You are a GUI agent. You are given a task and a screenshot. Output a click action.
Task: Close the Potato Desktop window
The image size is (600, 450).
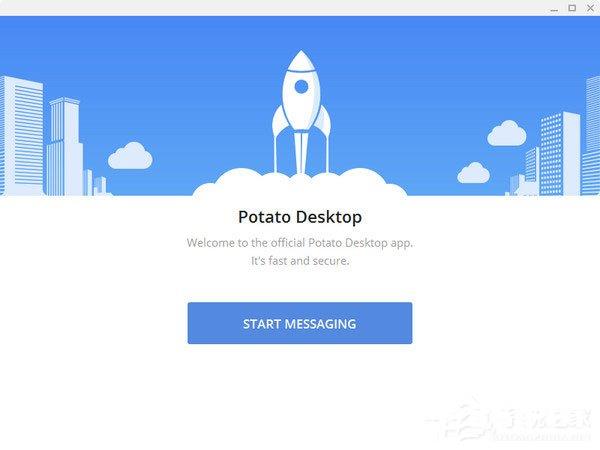(x=590, y=8)
